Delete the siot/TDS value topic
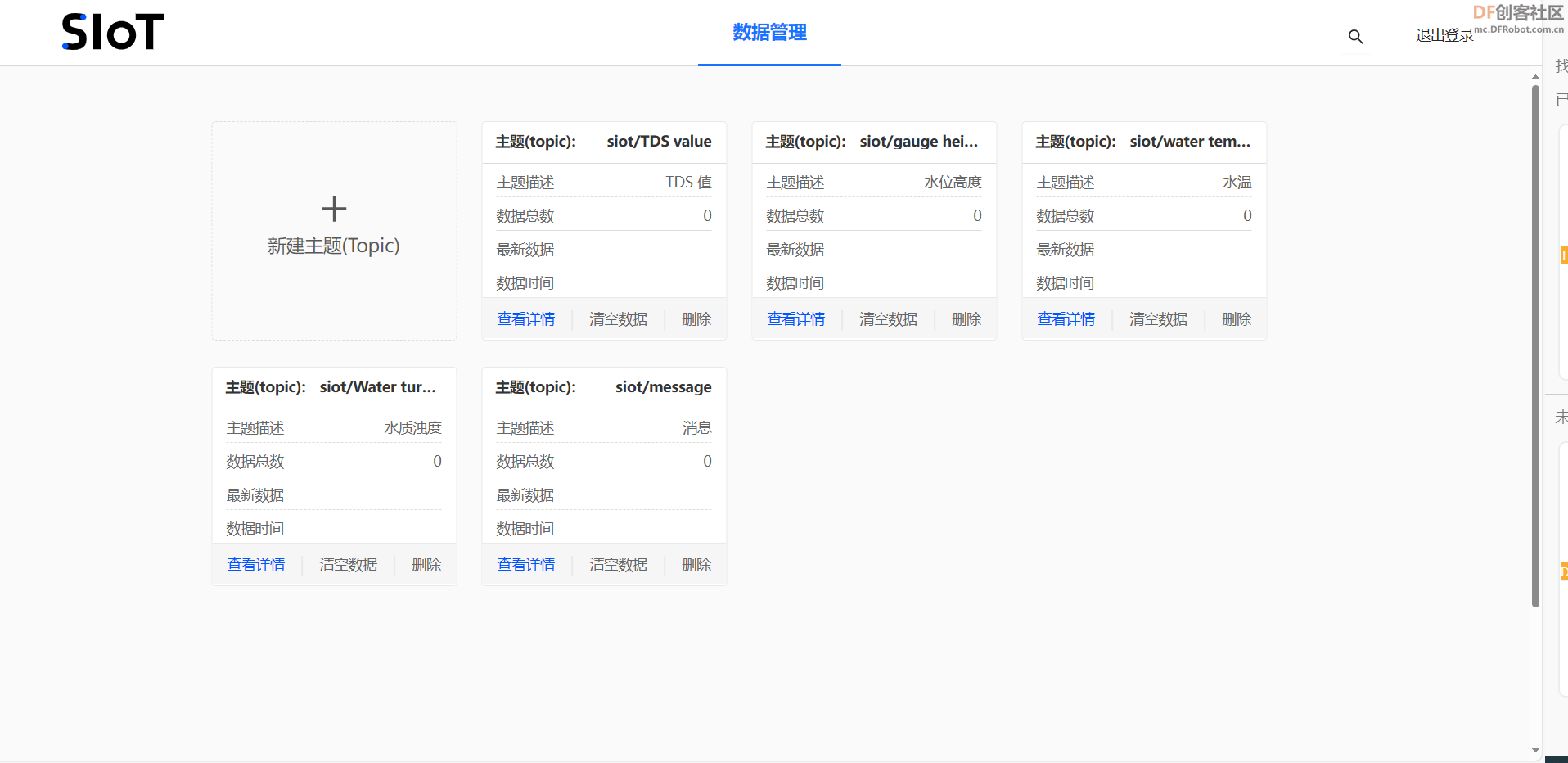 click(x=696, y=319)
